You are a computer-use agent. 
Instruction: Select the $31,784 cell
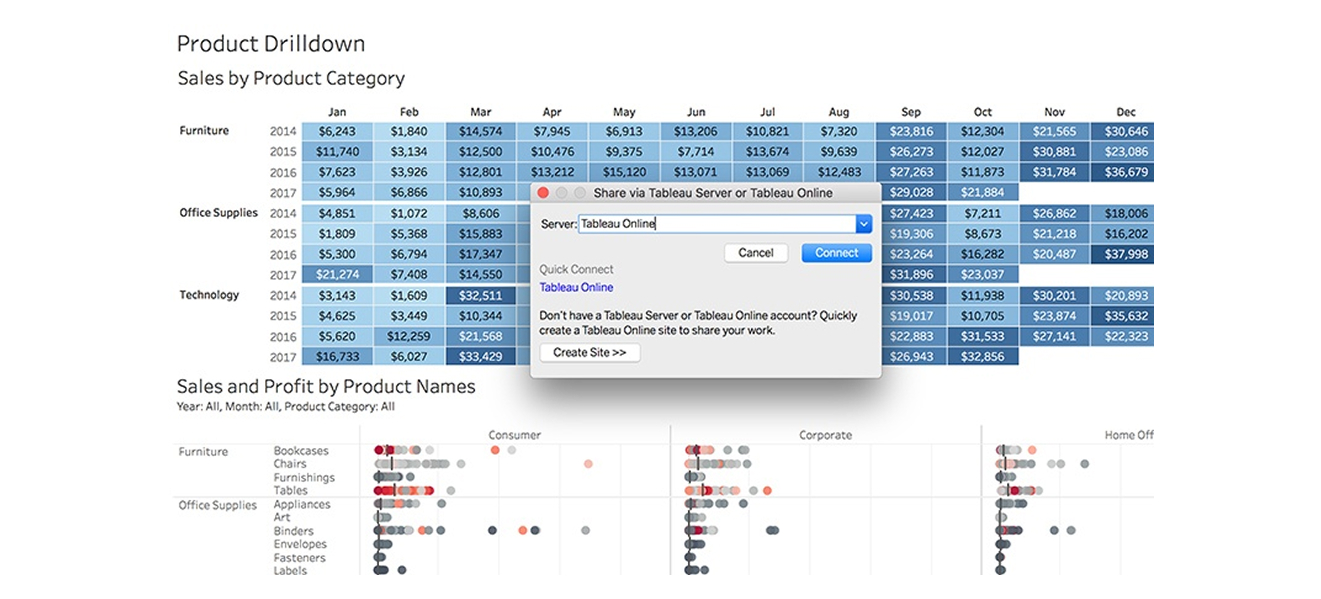click(1055, 172)
